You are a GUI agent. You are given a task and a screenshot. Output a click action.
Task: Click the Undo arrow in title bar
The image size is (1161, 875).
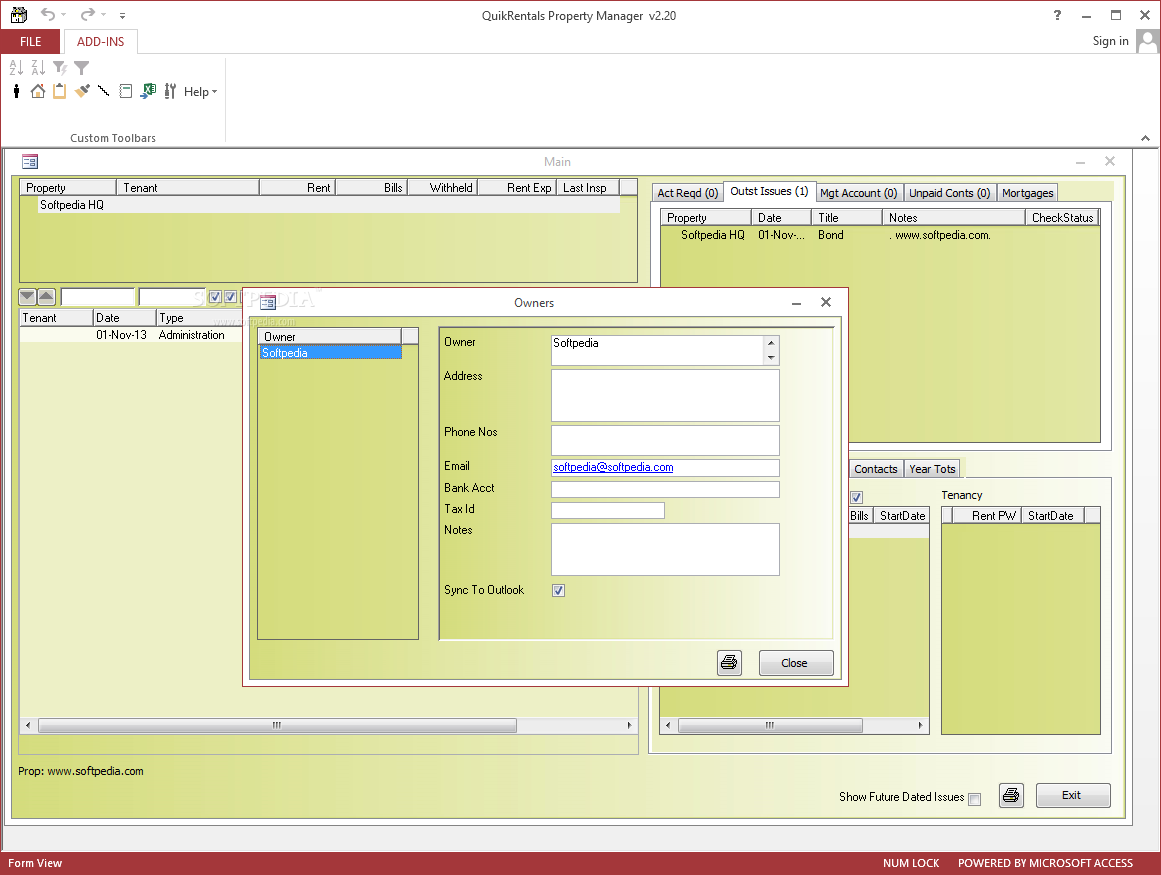coord(48,15)
